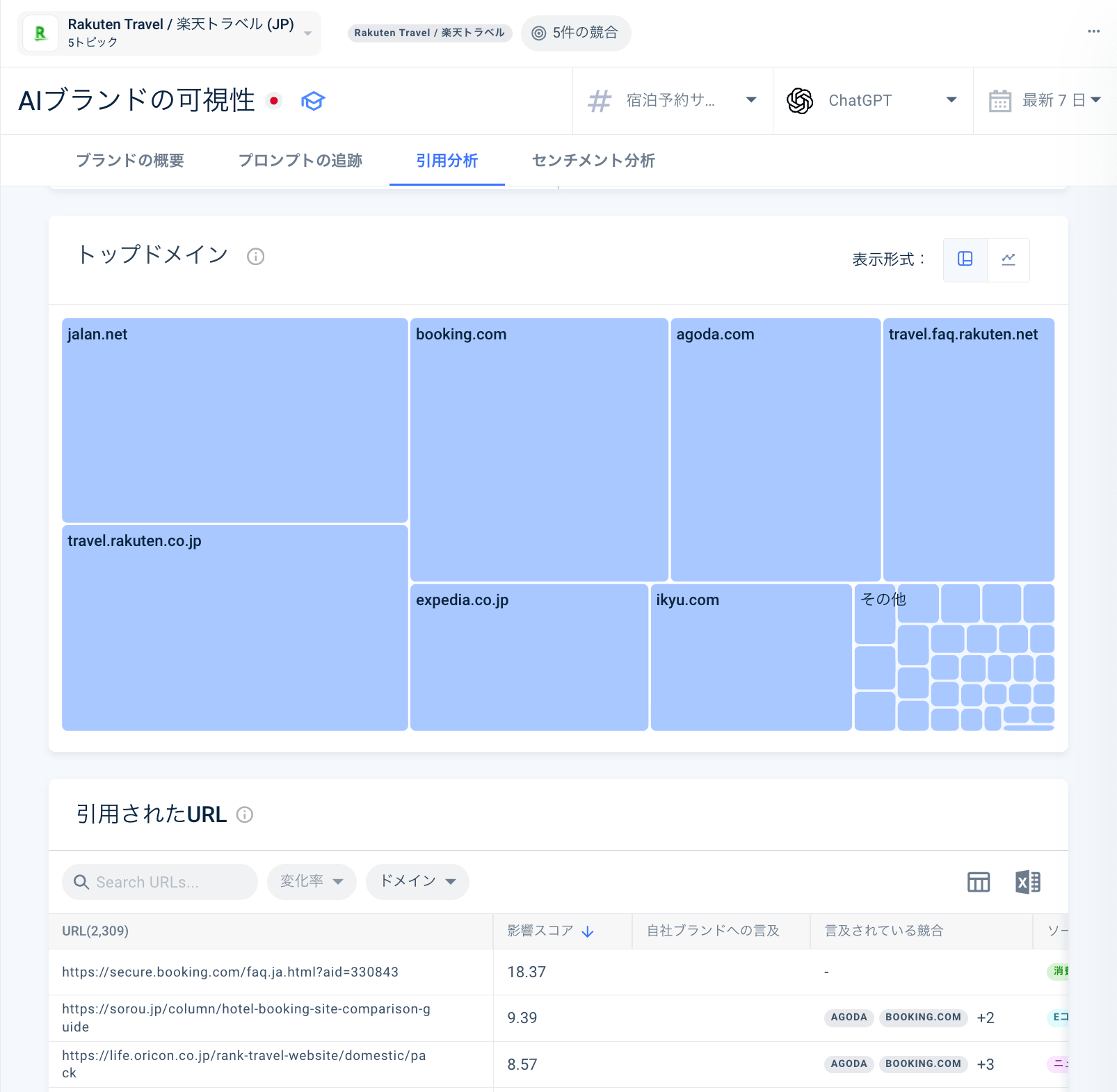This screenshot has width=1117, height=1092.
Task: Click the booking.com treemap block
Action: click(539, 449)
